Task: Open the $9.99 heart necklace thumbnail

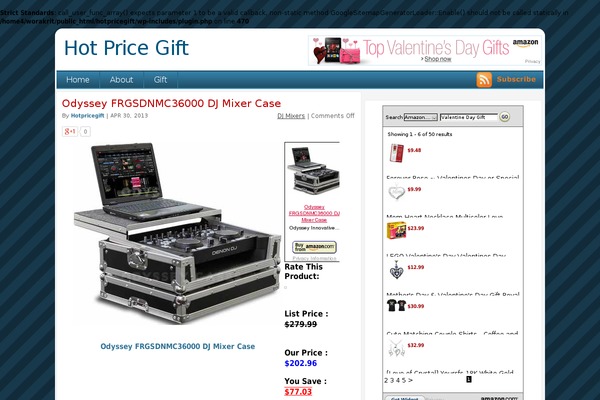Action: (396, 192)
